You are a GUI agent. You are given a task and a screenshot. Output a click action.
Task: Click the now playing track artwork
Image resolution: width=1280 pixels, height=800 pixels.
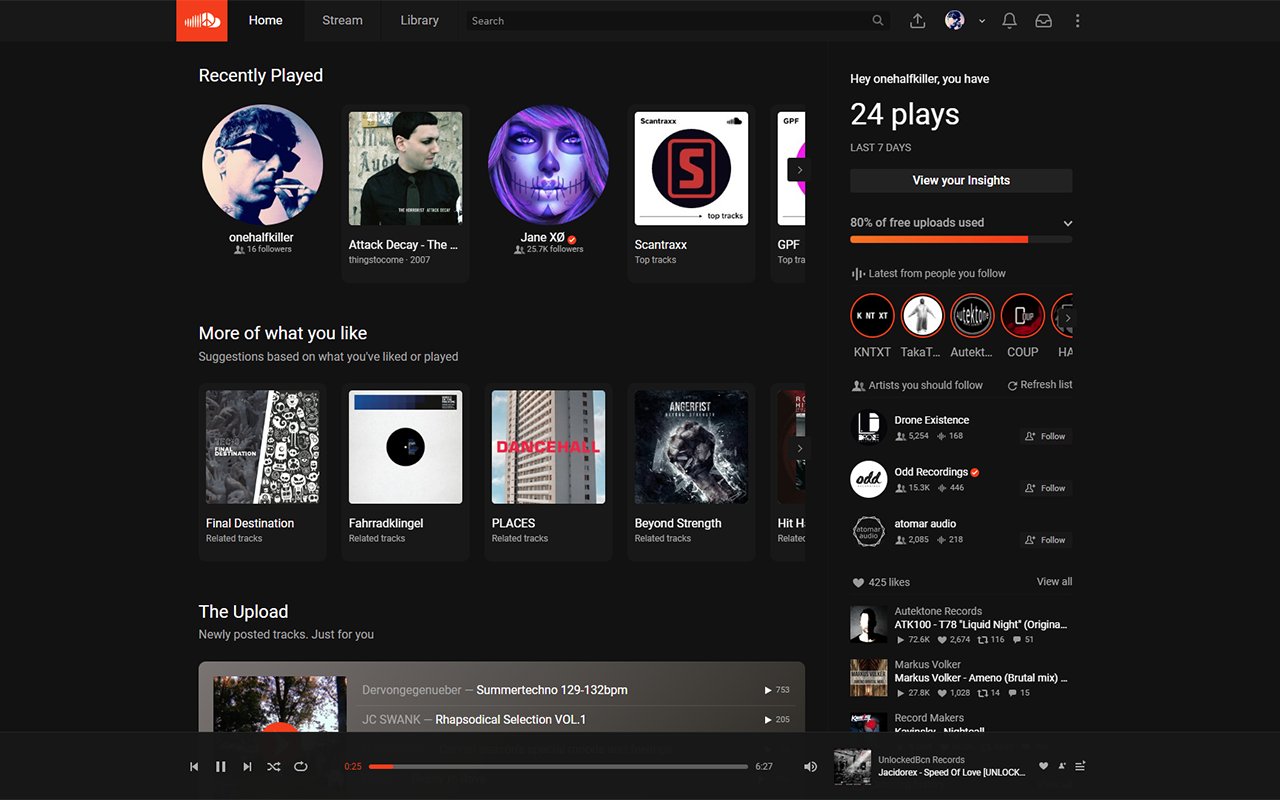point(852,767)
